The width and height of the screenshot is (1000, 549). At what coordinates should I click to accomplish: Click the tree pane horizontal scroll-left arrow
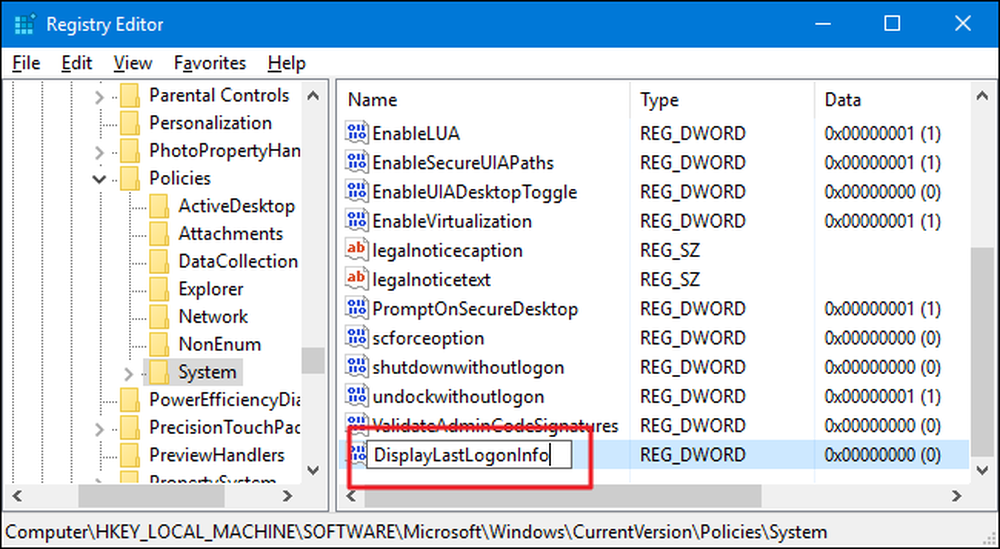point(17,495)
